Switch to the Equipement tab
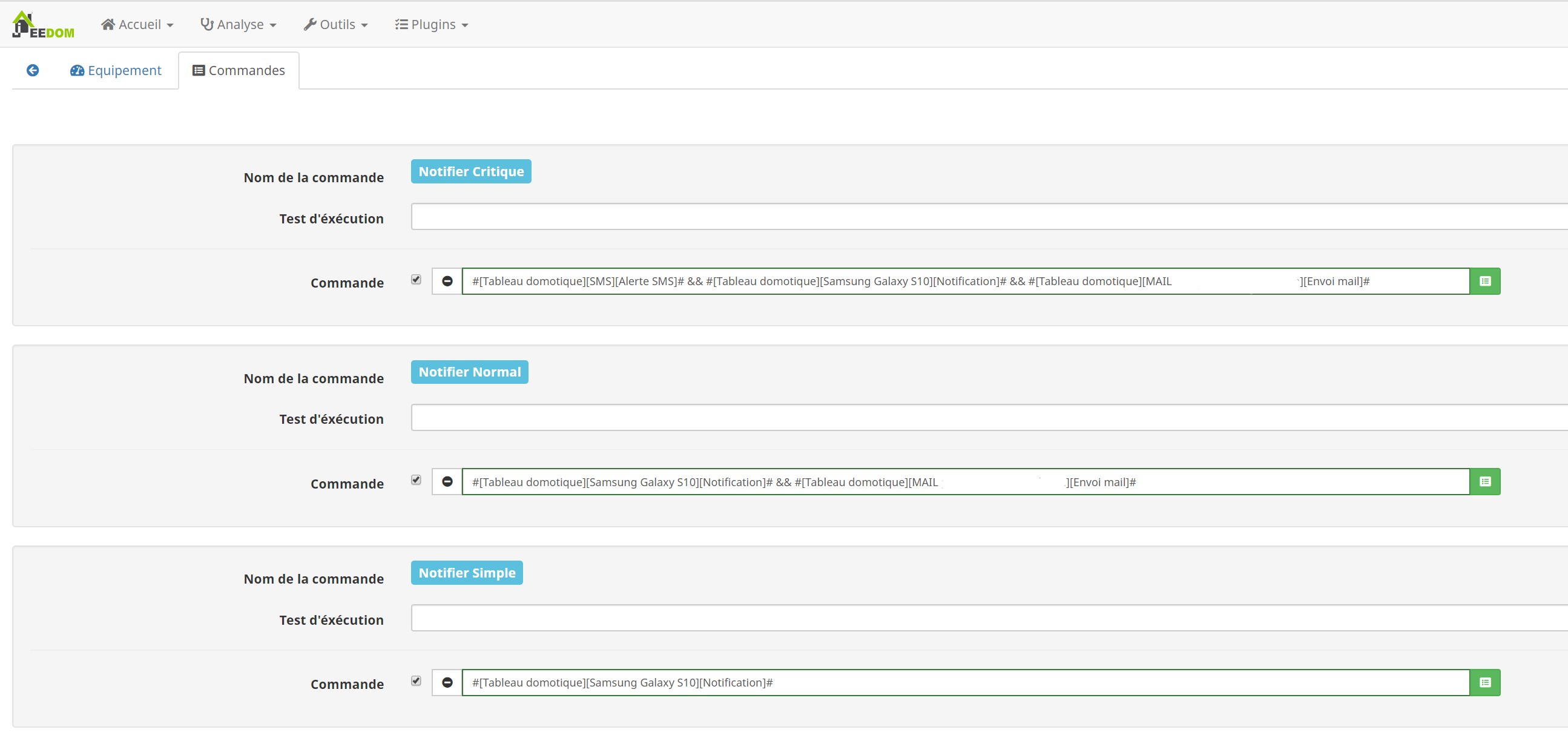This screenshot has height=741, width=1568. tap(116, 71)
